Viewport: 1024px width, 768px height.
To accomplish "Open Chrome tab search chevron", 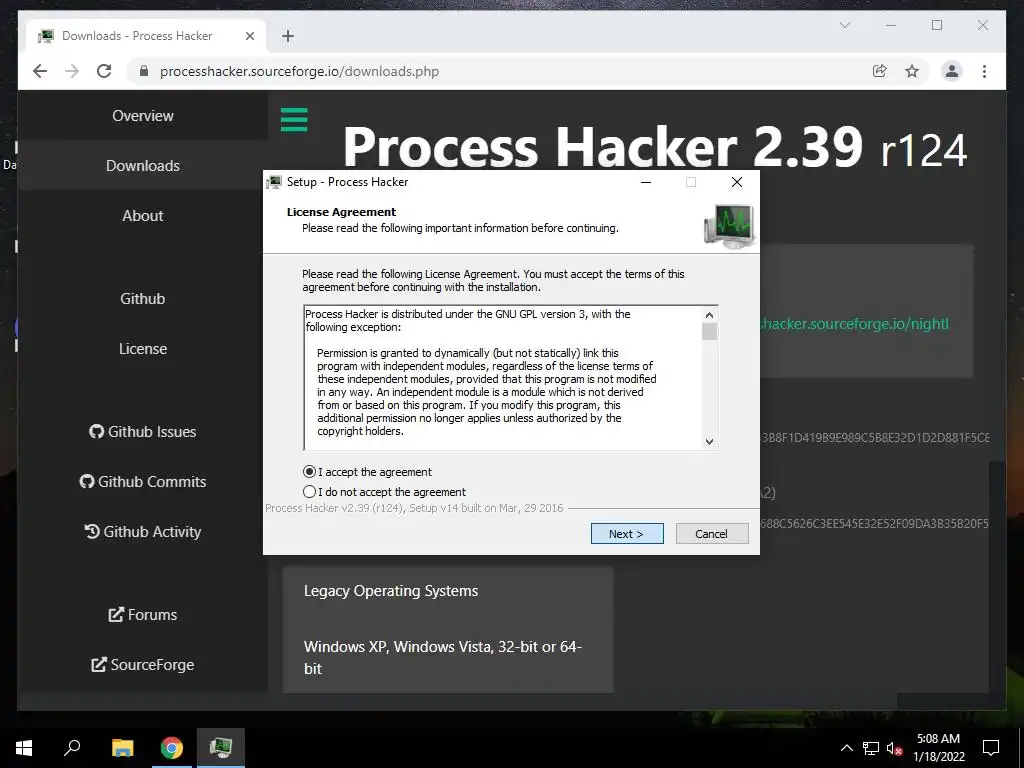I will tap(845, 25).
